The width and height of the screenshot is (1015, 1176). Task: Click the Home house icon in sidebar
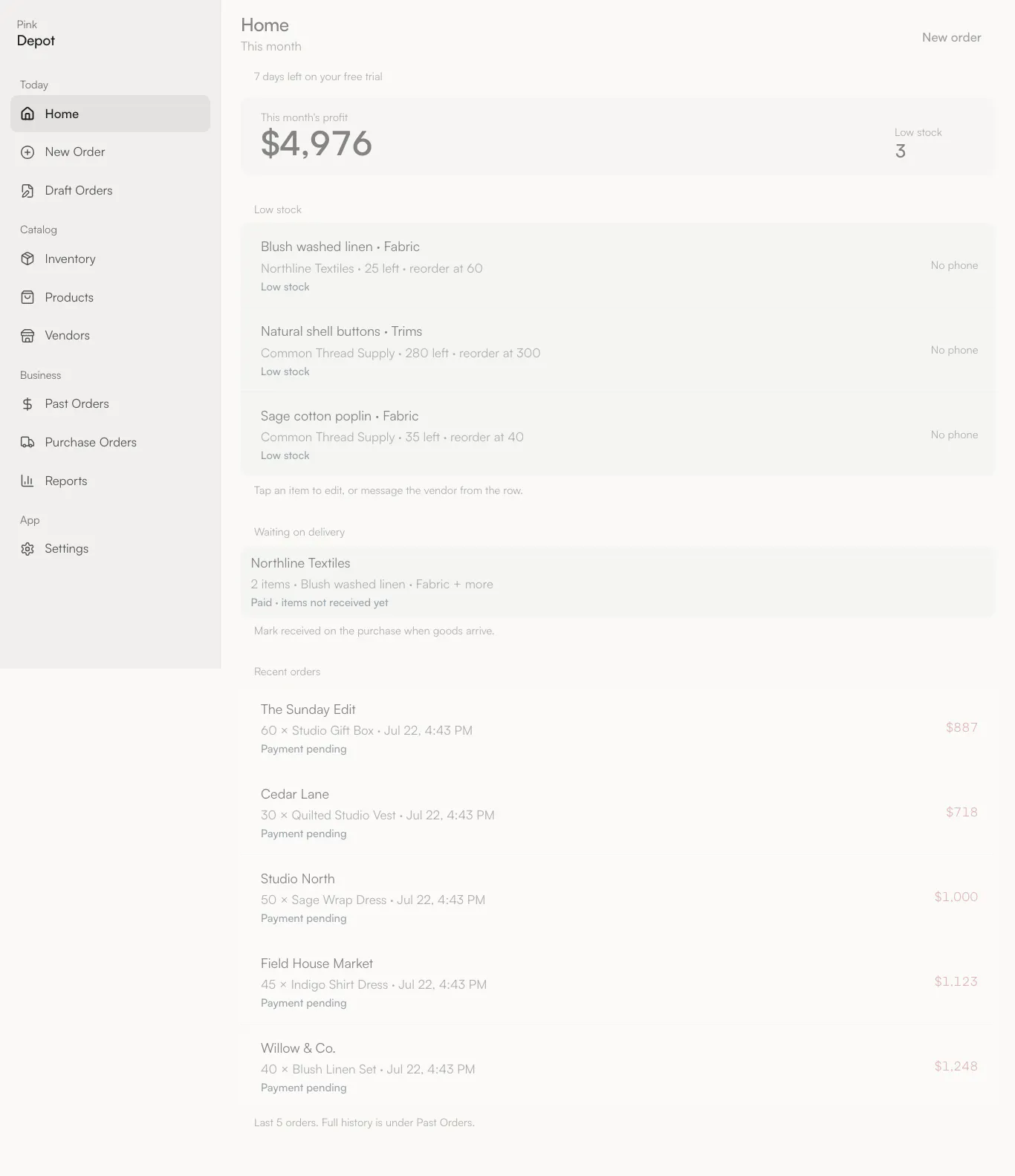coord(27,114)
